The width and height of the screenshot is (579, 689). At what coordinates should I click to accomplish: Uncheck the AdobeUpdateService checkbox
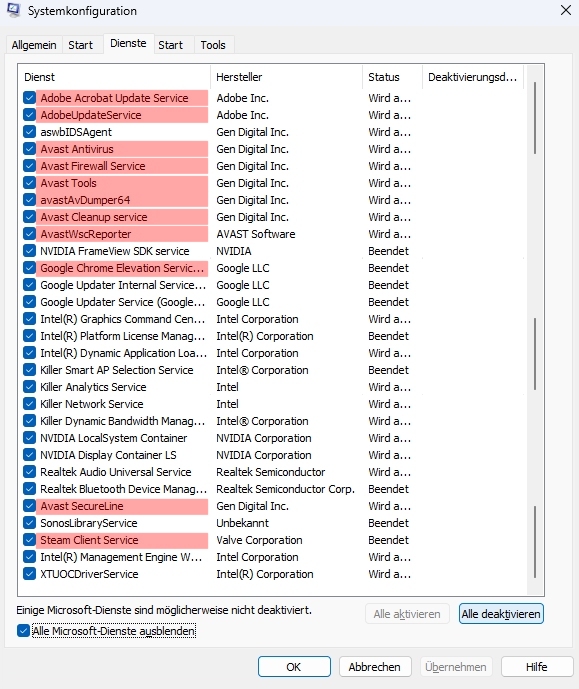coord(29,115)
